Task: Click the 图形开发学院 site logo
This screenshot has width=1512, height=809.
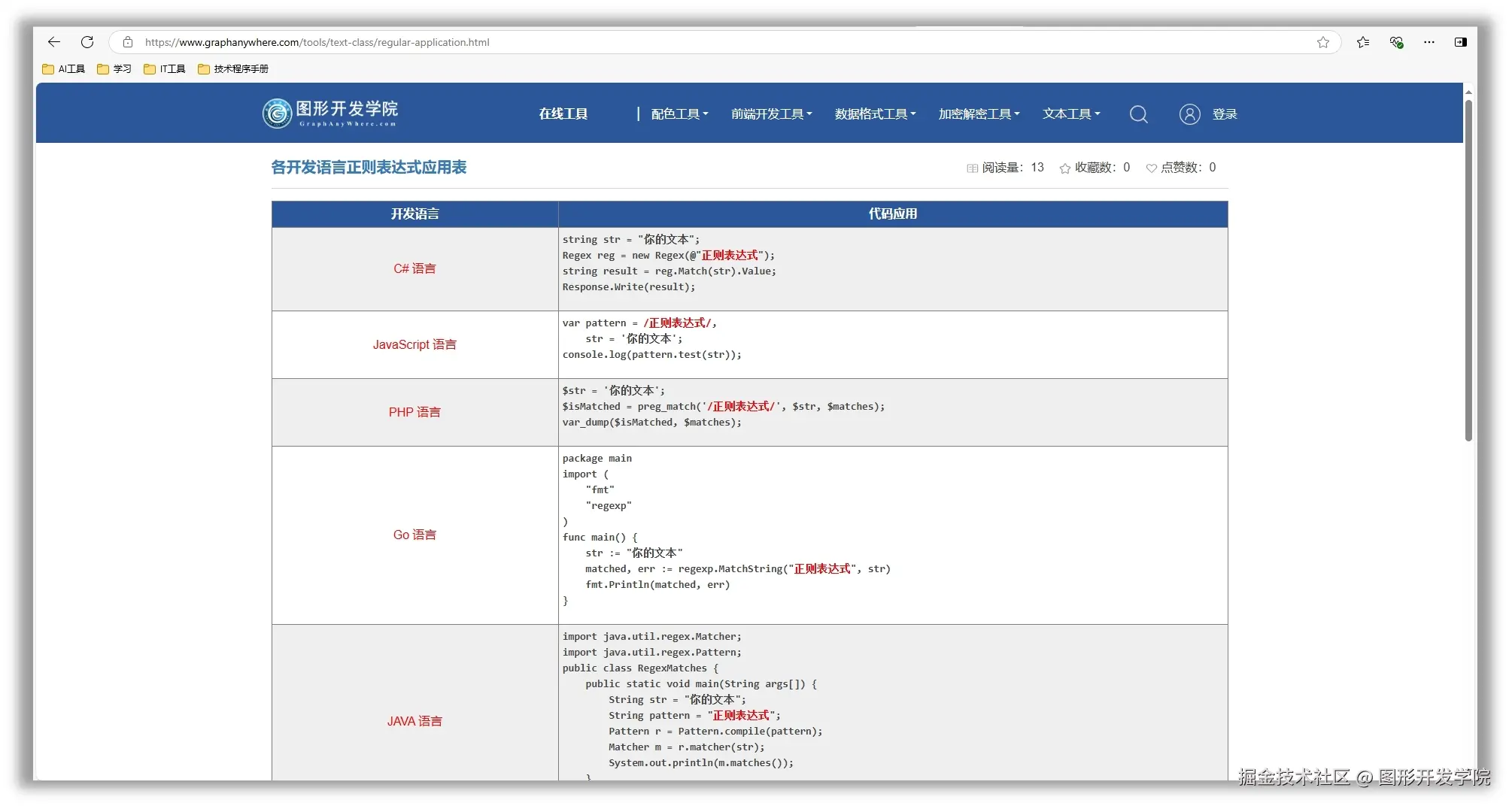Action: 330,114
